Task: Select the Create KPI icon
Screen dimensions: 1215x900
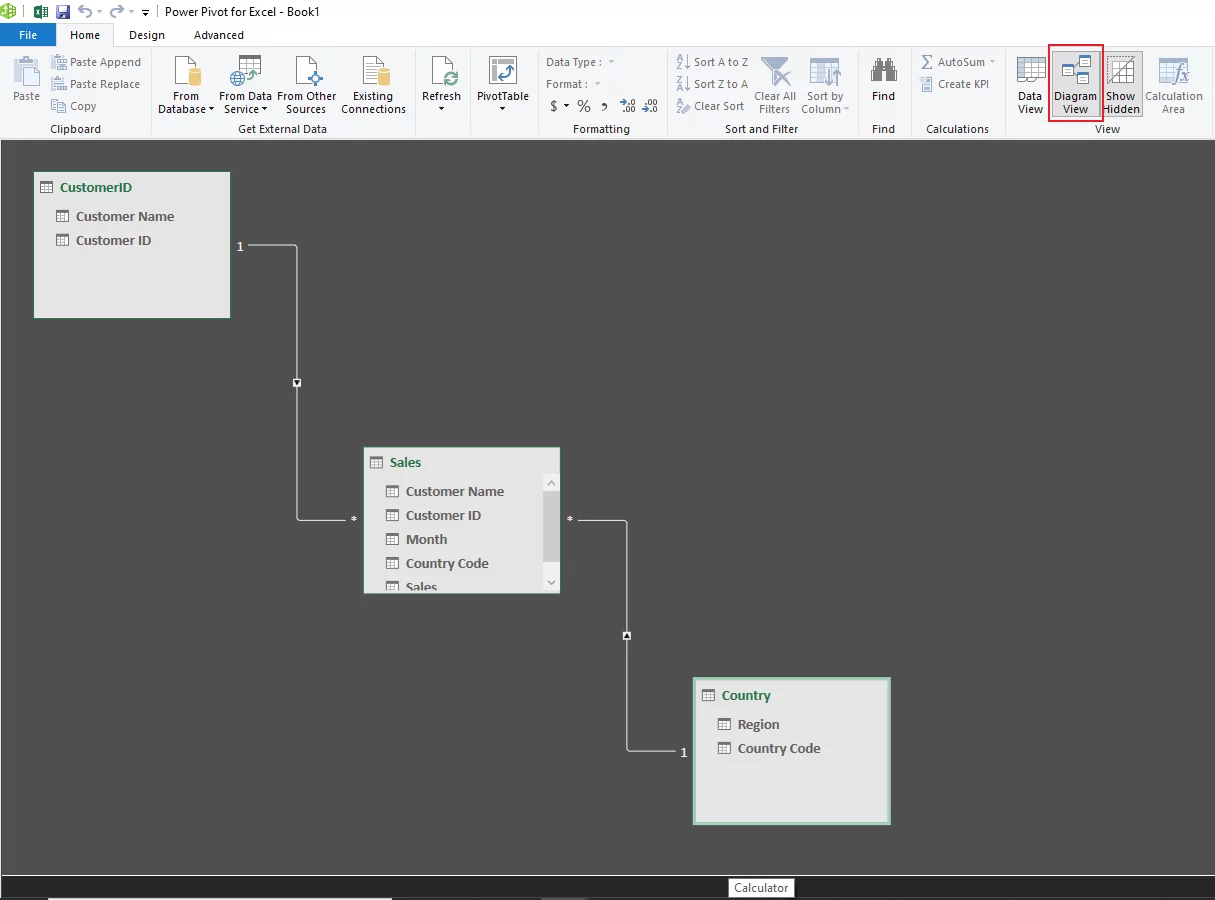Action: tap(955, 84)
